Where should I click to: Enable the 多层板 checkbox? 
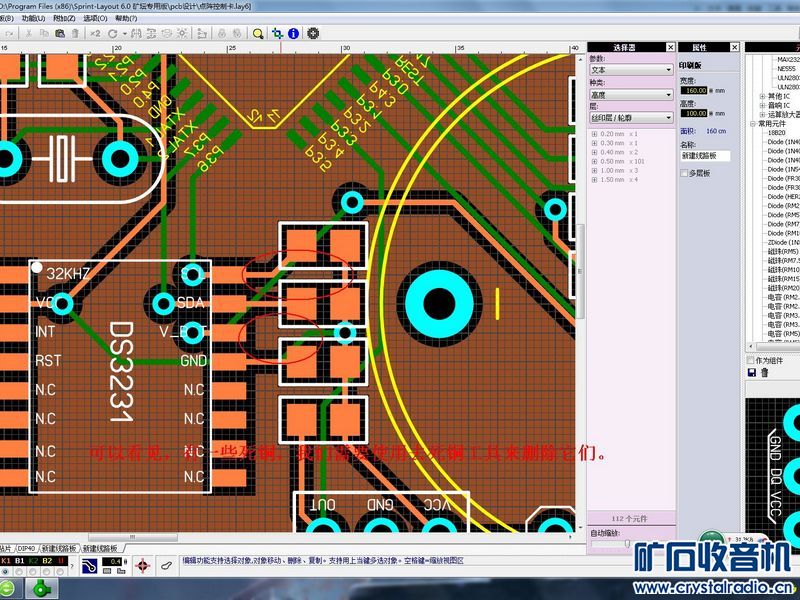point(685,173)
